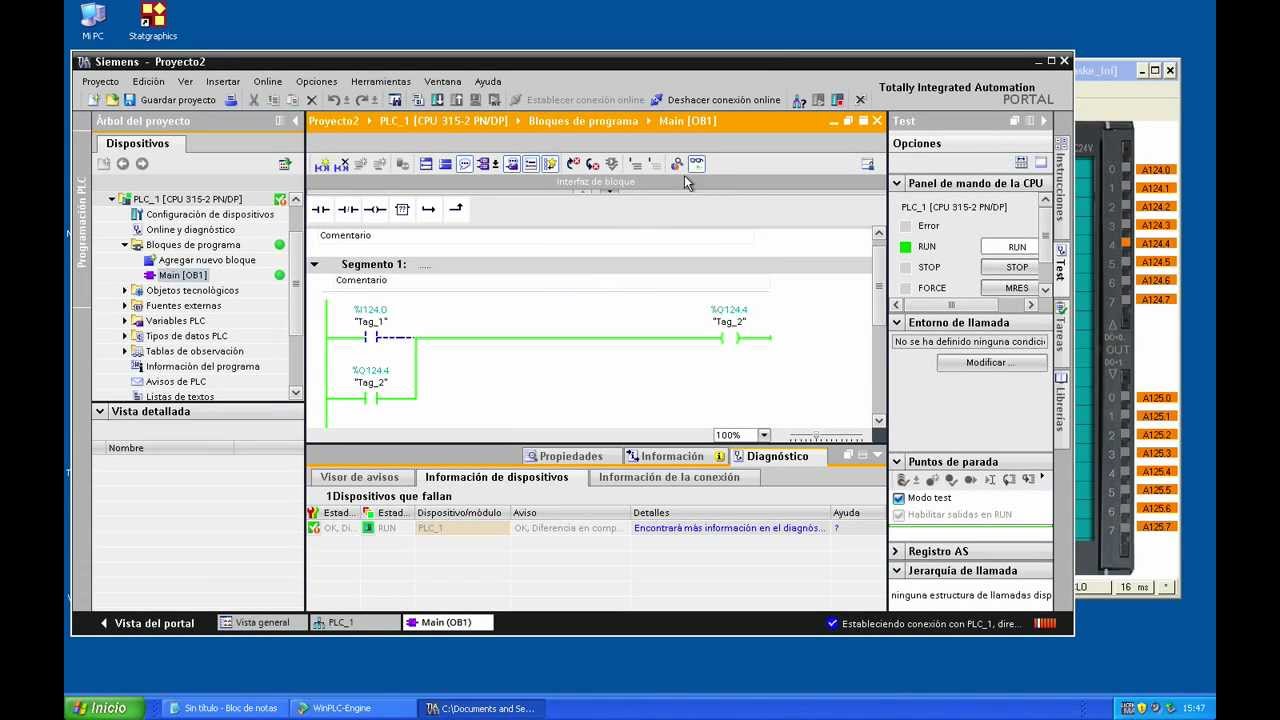Open the Edición menu
Image resolution: width=1280 pixels, height=720 pixels.
(x=148, y=82)
